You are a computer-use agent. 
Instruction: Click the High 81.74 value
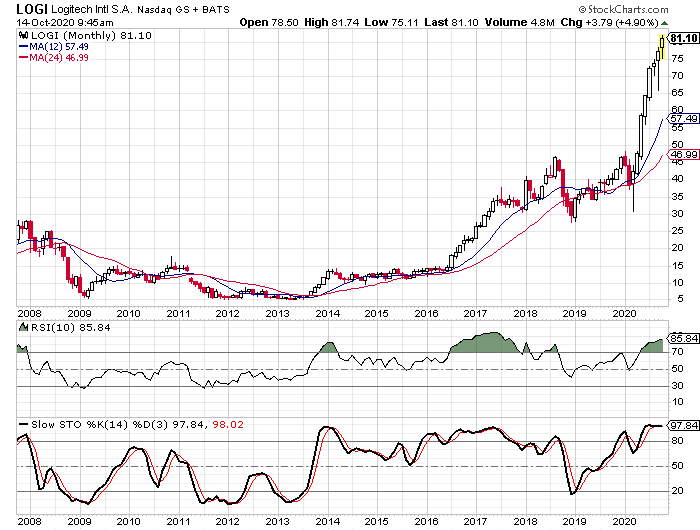point(332,22)
